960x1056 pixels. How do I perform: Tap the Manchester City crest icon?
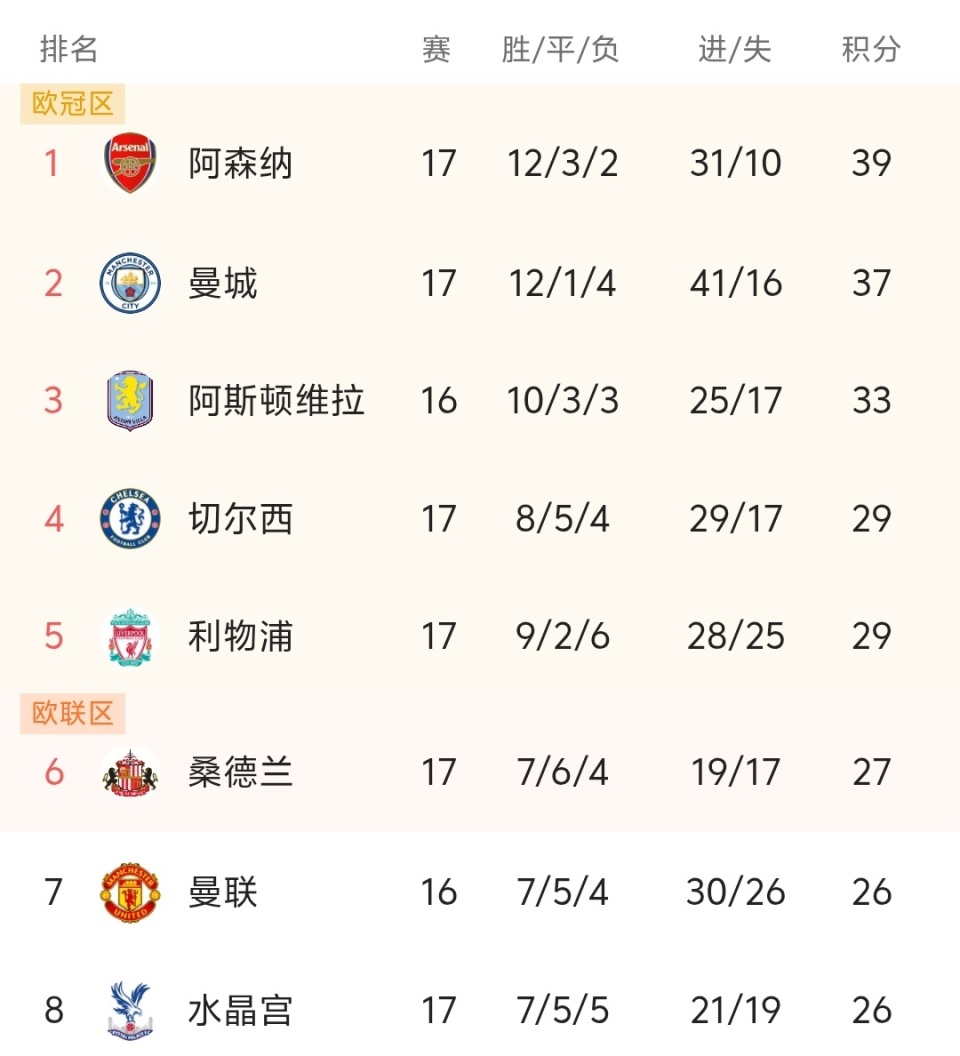tap(130, 283)
